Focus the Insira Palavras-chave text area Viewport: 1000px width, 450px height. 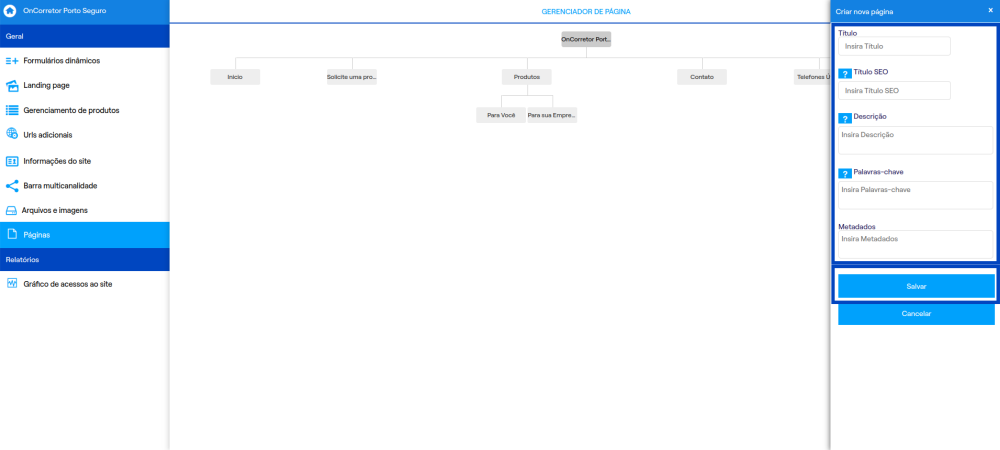click(x=915, y=195)
